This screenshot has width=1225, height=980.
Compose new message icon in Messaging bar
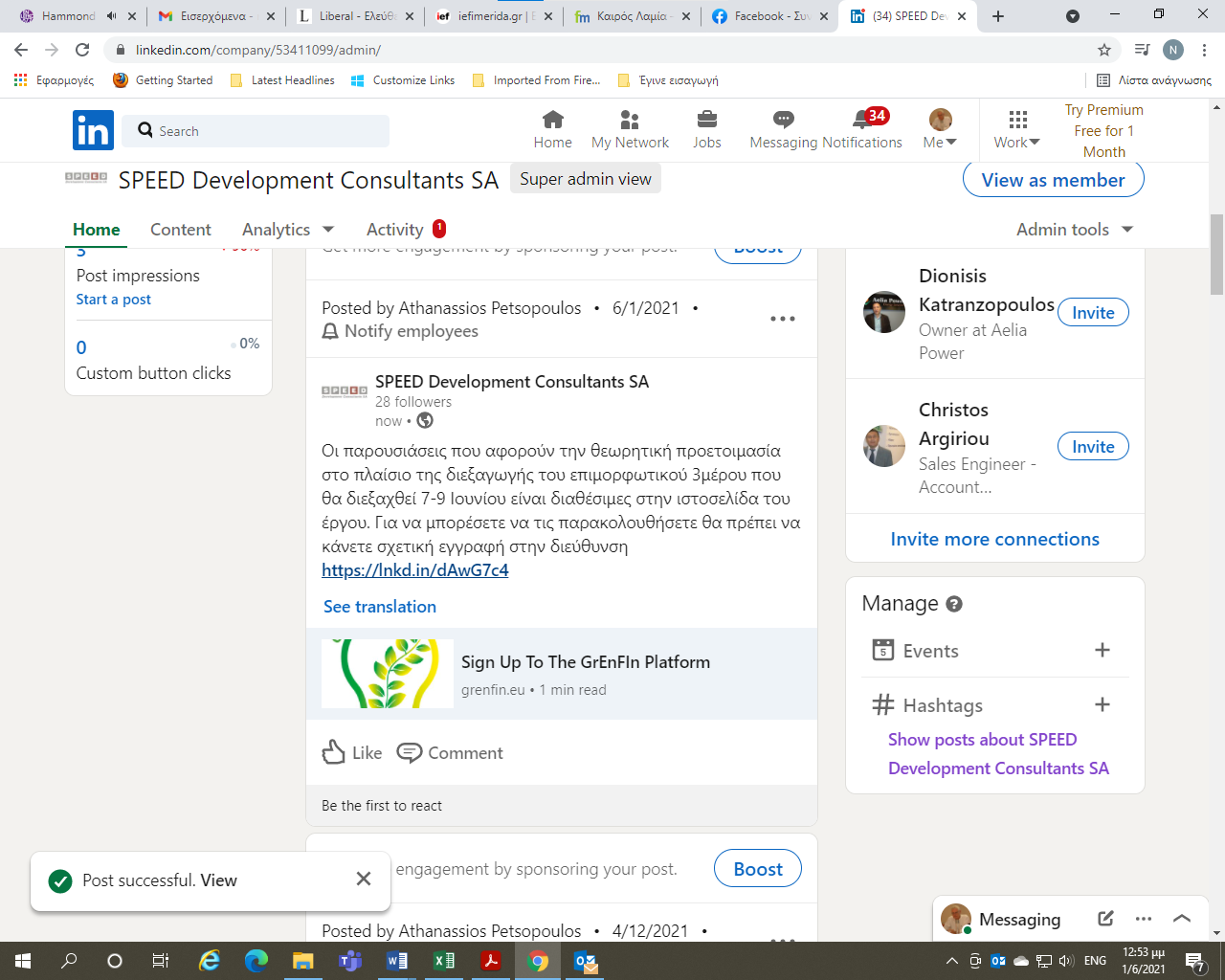pos(1105,919)
